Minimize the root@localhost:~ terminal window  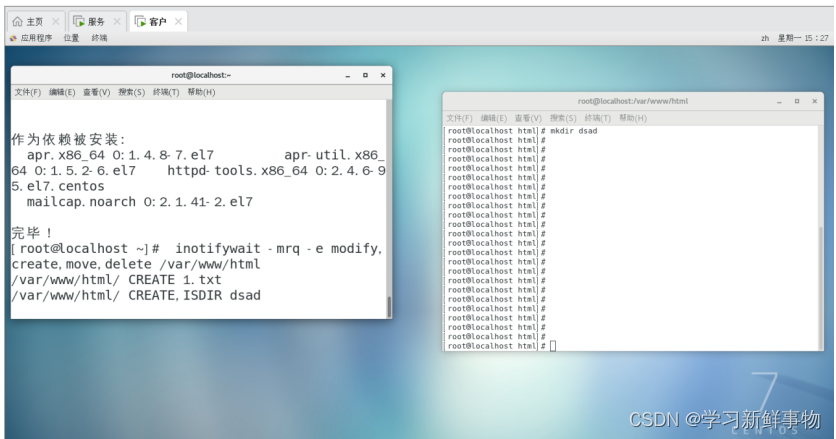pos(348,76)
